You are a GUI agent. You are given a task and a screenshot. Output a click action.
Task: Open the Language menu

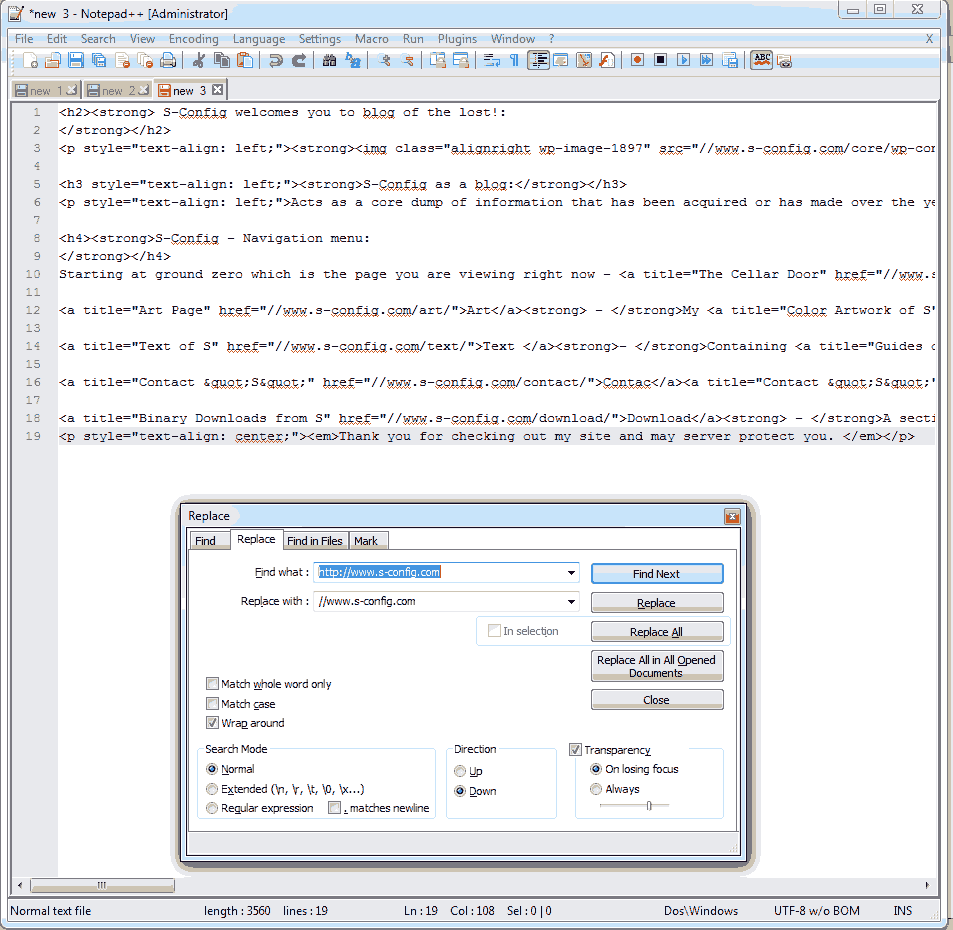click(x=259, y=39)
